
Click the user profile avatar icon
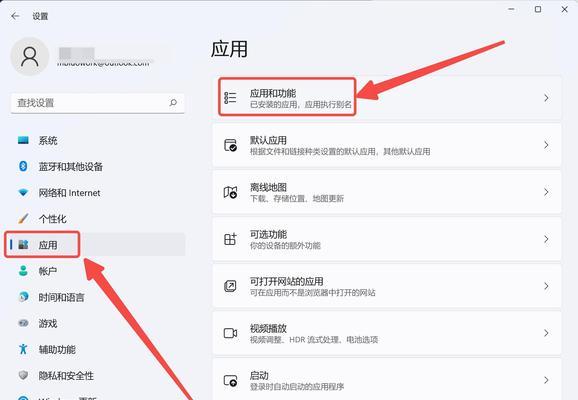click(x=29, y=57)
